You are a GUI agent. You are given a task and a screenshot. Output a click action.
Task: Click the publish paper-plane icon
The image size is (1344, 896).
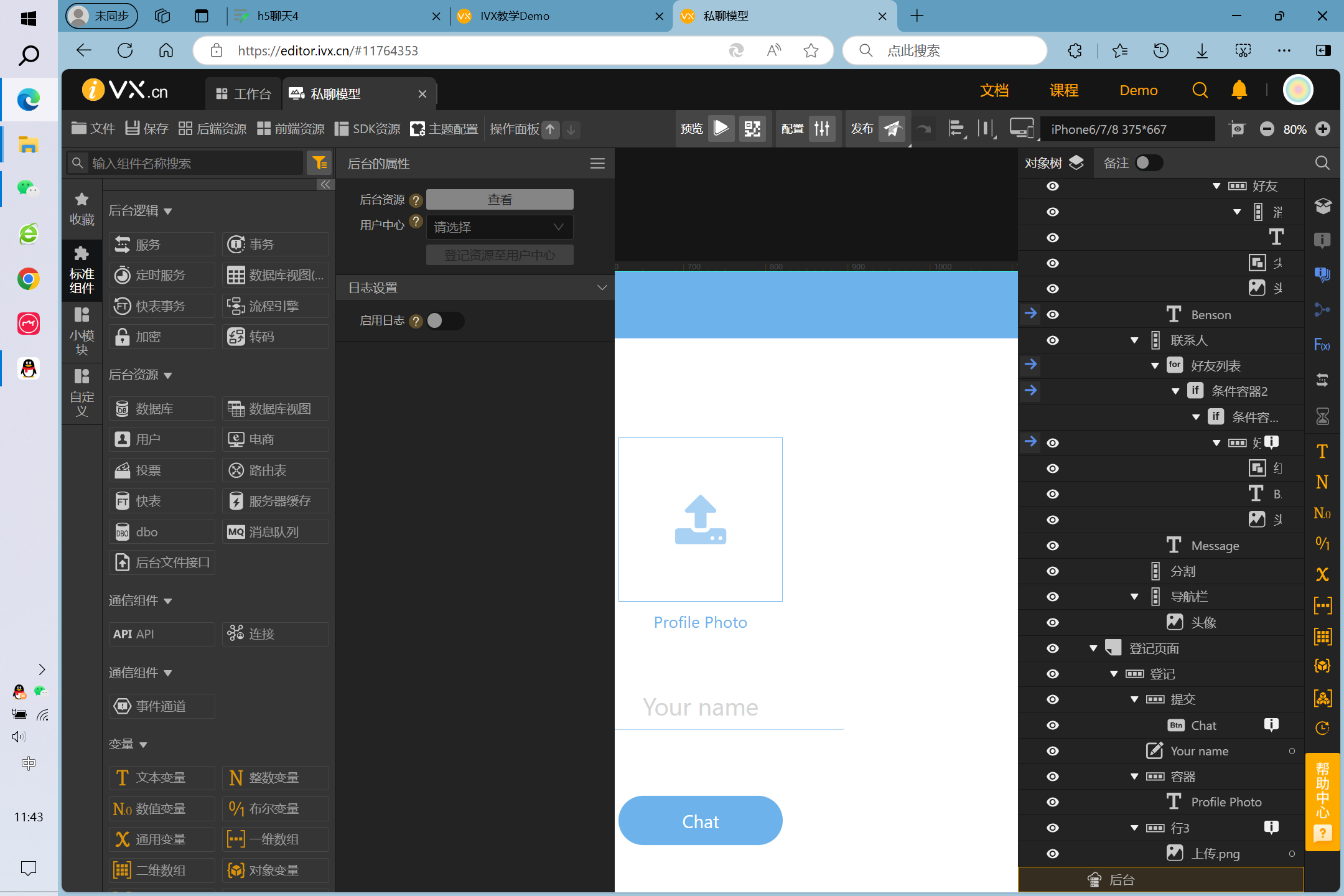pos(892,129)
